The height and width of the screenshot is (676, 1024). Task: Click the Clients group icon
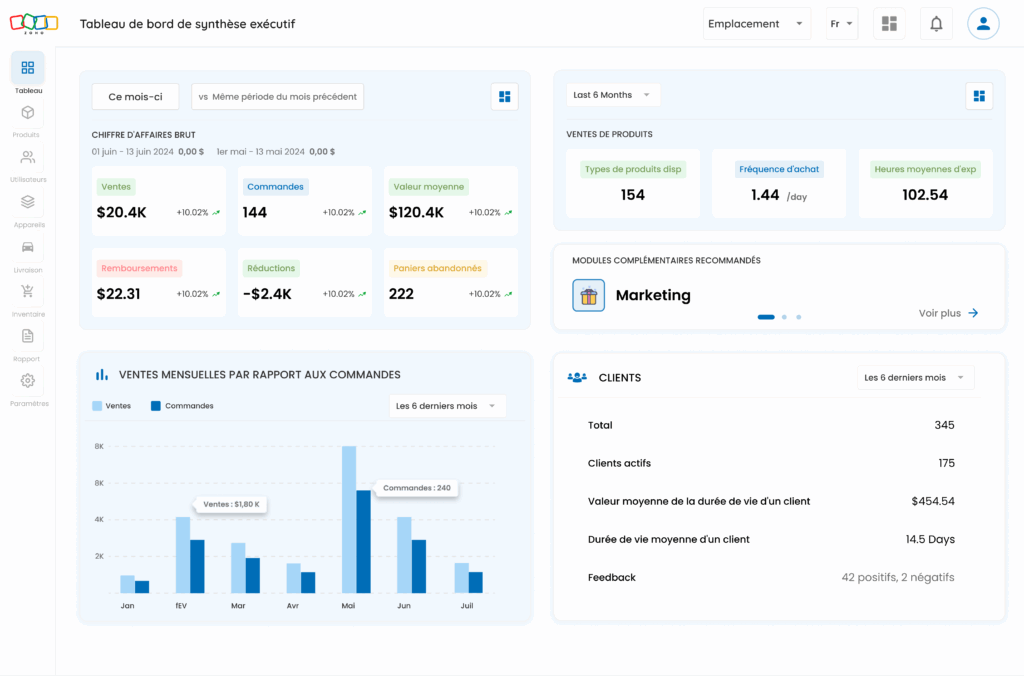coord(577,378)
